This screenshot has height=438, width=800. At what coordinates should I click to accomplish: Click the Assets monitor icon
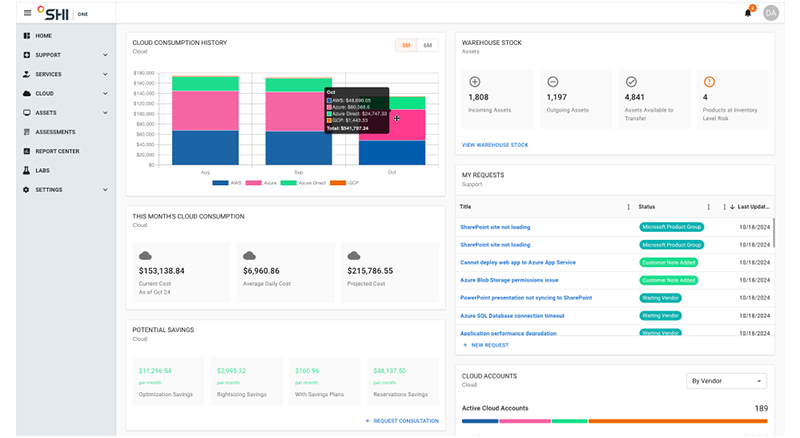click(x=27, y=113)
